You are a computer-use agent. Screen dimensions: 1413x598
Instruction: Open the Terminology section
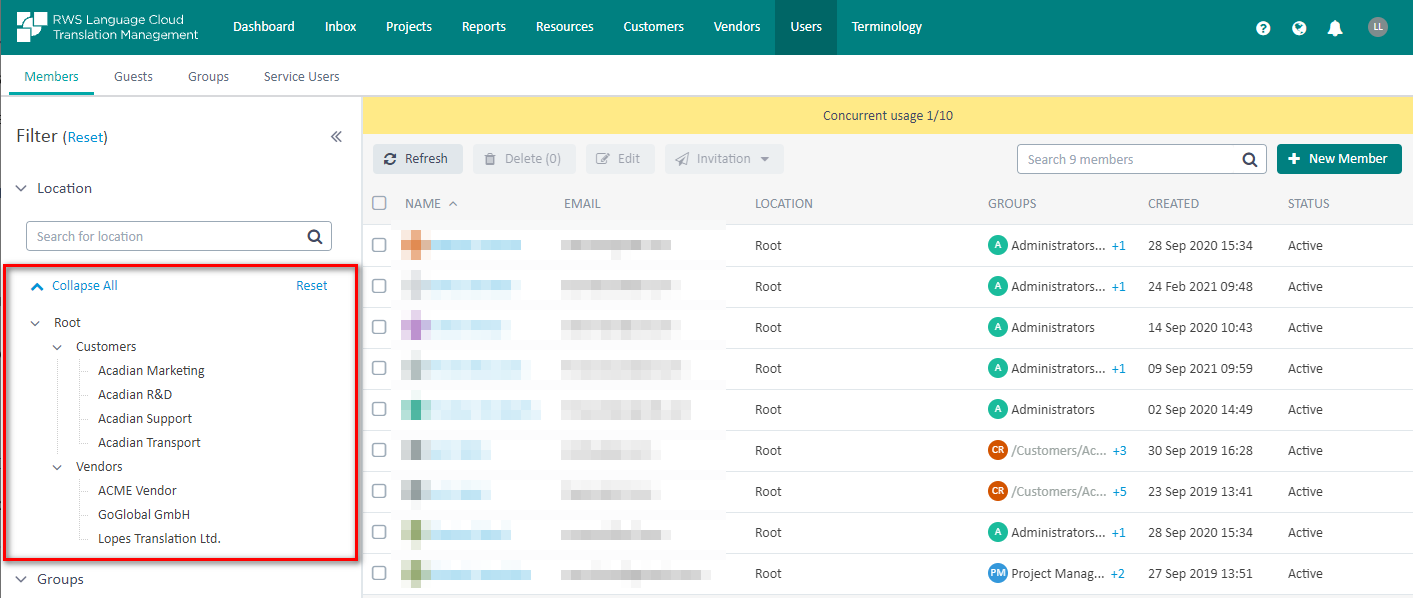(x=887, y=27)
